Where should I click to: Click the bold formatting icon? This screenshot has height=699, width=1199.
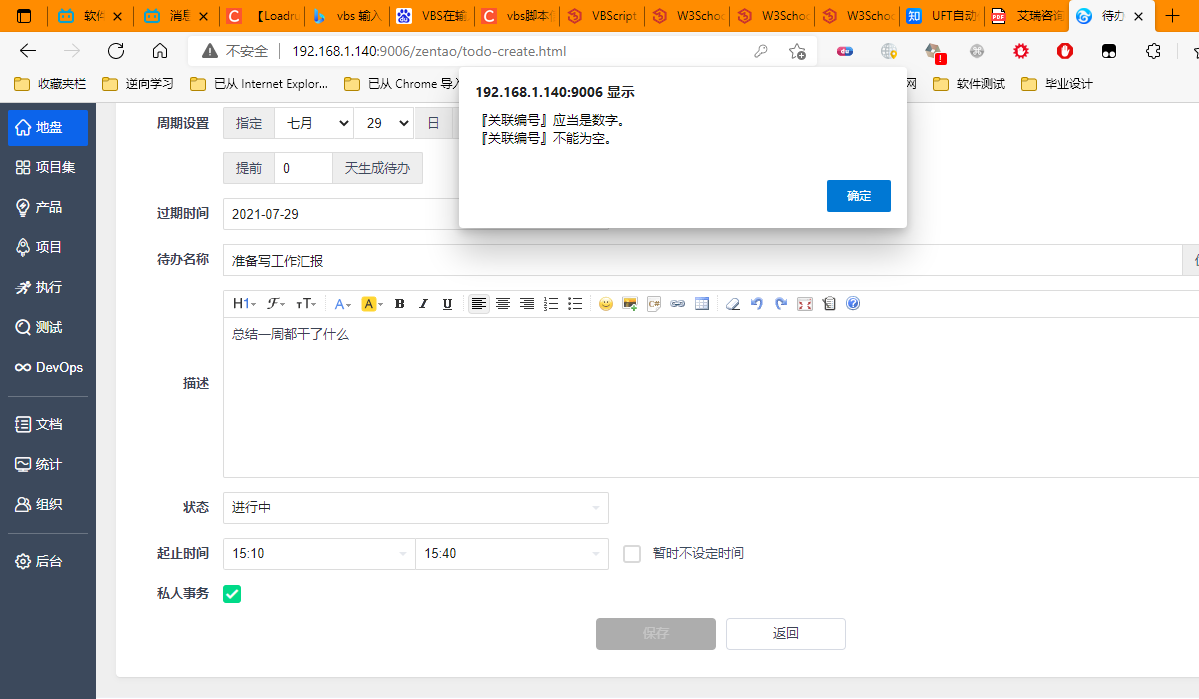click(x=399, y=304)
